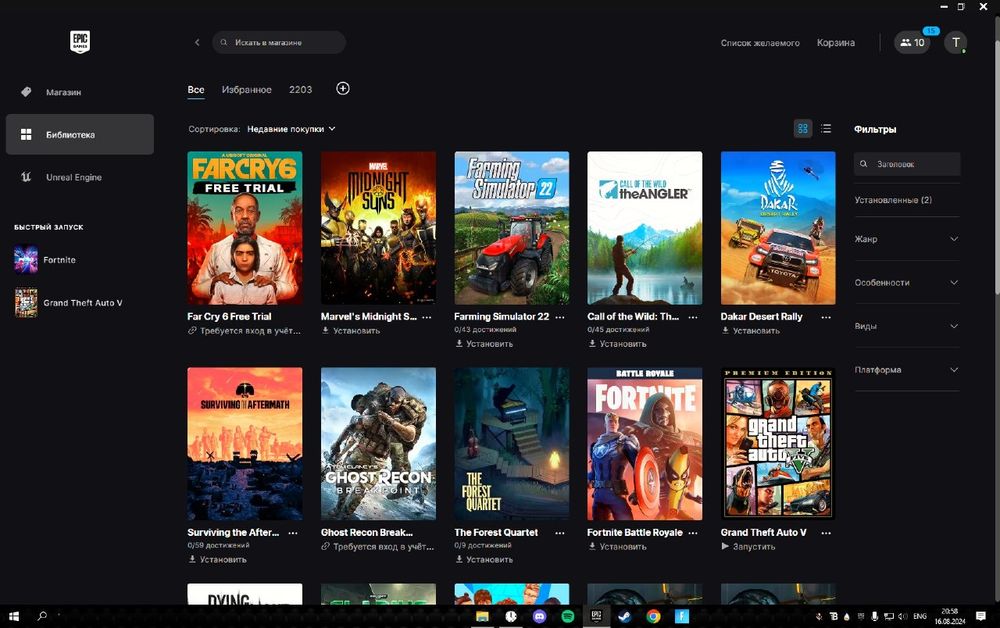Open the Список желаемого wishlist link
This screenshot has height=628, width=1000.
[760, 43]
